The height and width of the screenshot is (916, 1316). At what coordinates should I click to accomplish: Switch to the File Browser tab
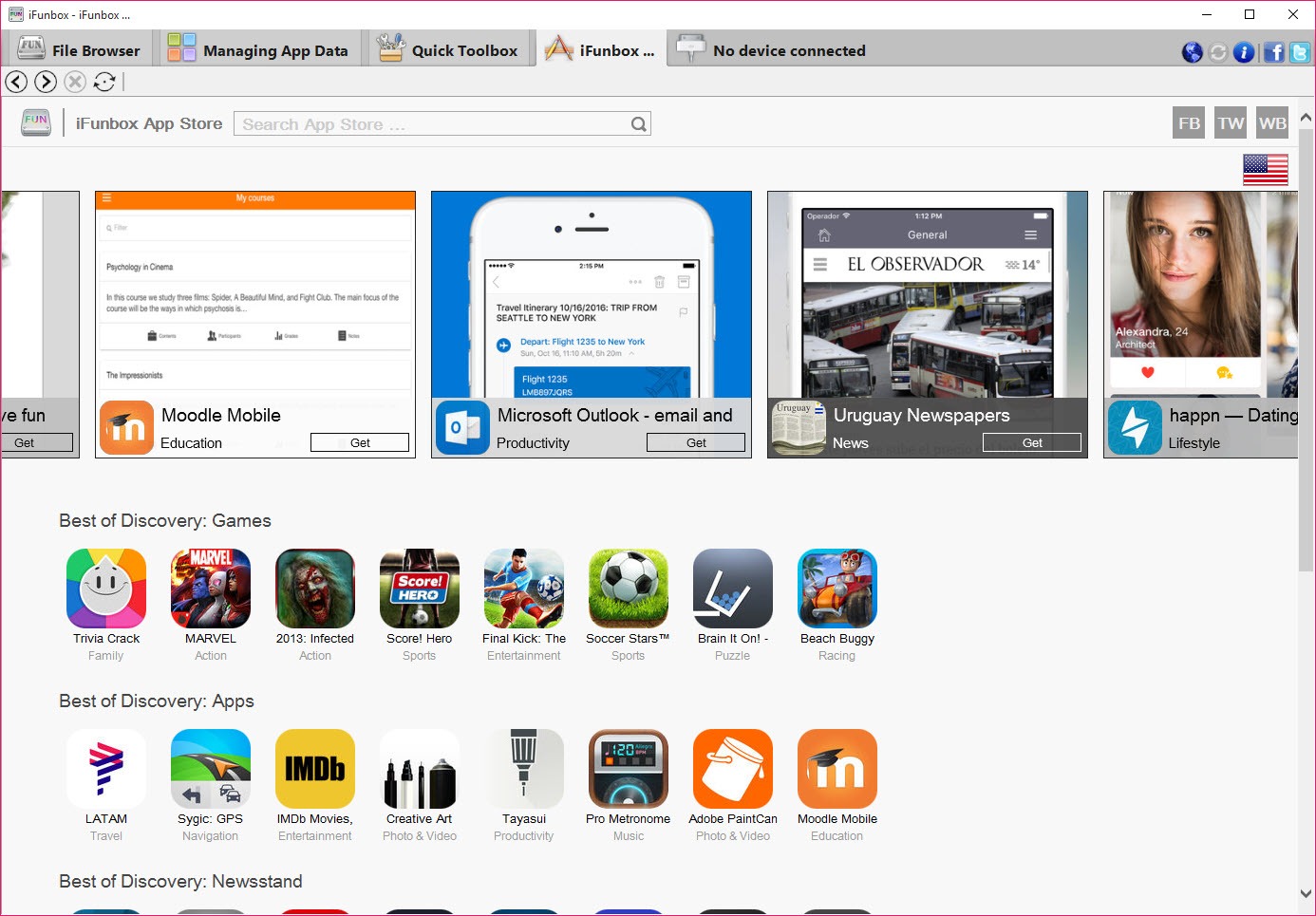[79, 50]
